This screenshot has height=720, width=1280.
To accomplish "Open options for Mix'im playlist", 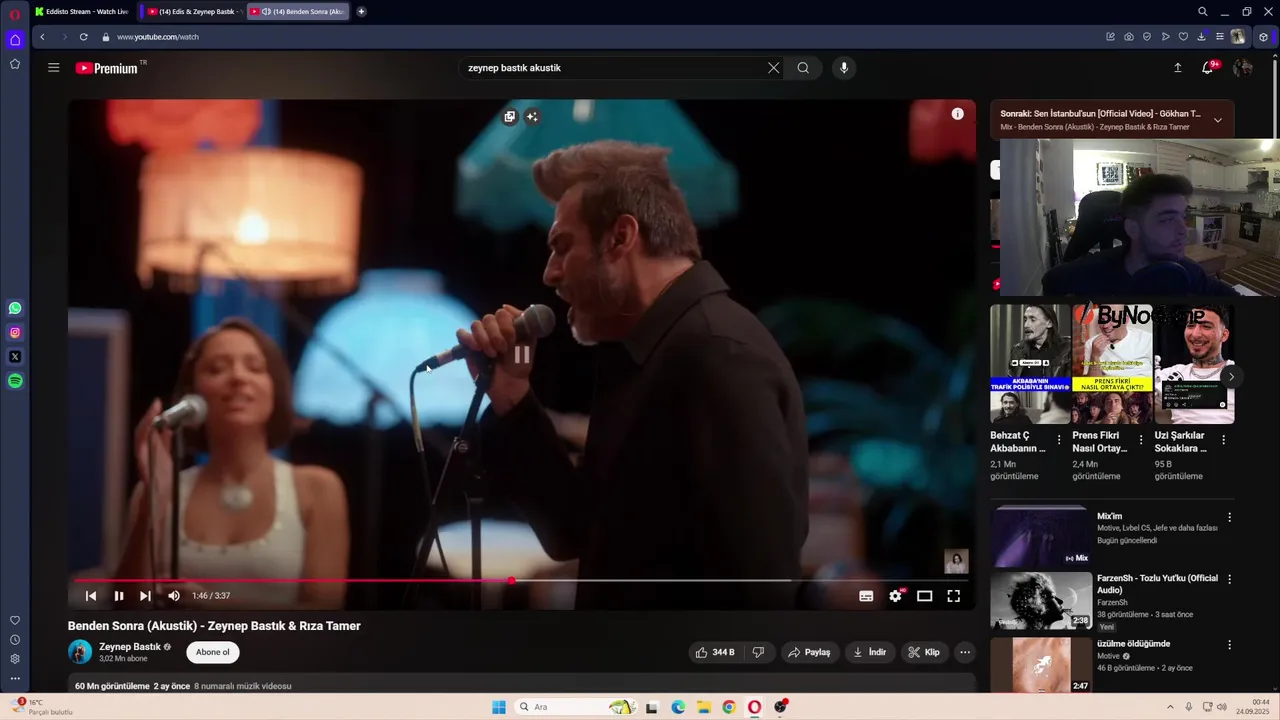I will [x=1229, y=517].
